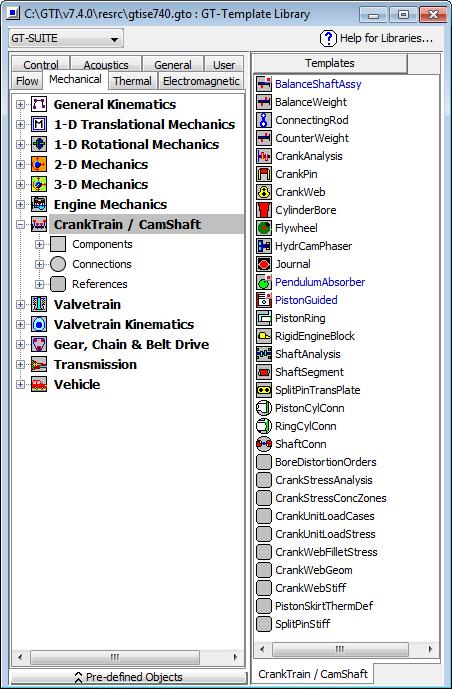
Task: Click the Help for Libraries question icon
Action: (328, 39)
